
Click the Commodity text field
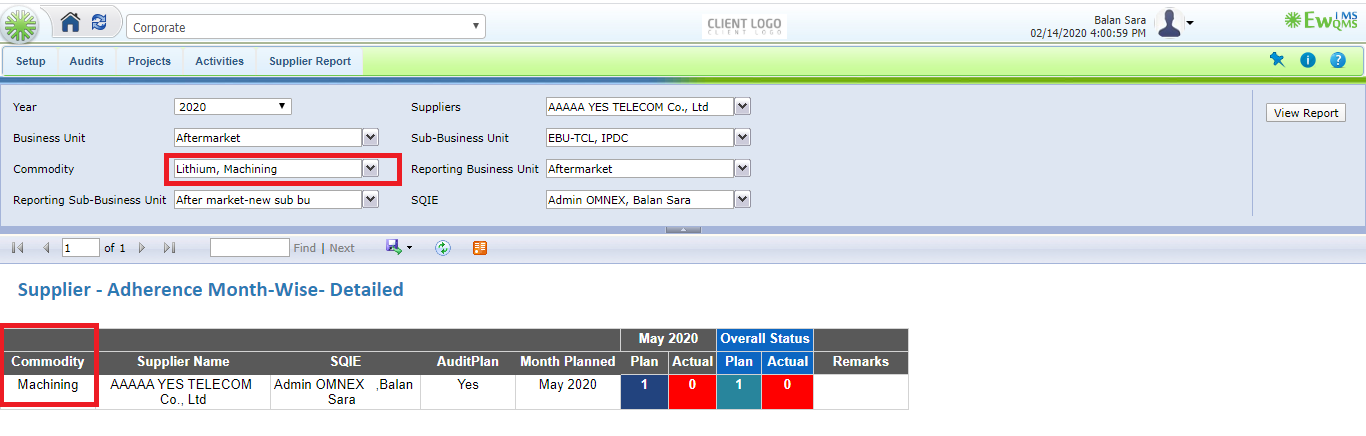pos(267,169)
